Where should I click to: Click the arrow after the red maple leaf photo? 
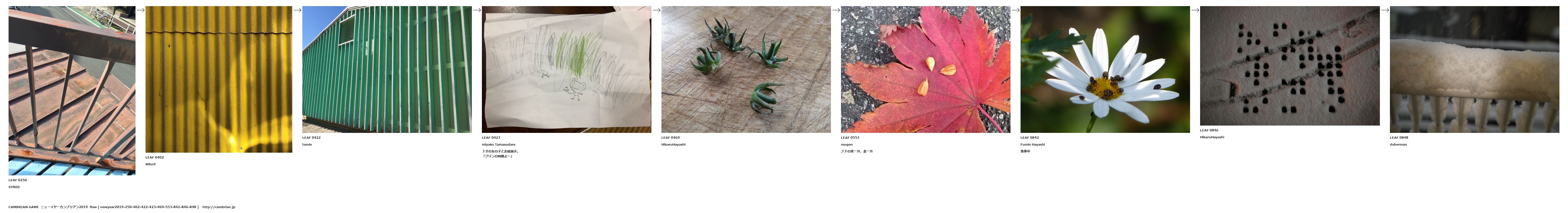1016,10
